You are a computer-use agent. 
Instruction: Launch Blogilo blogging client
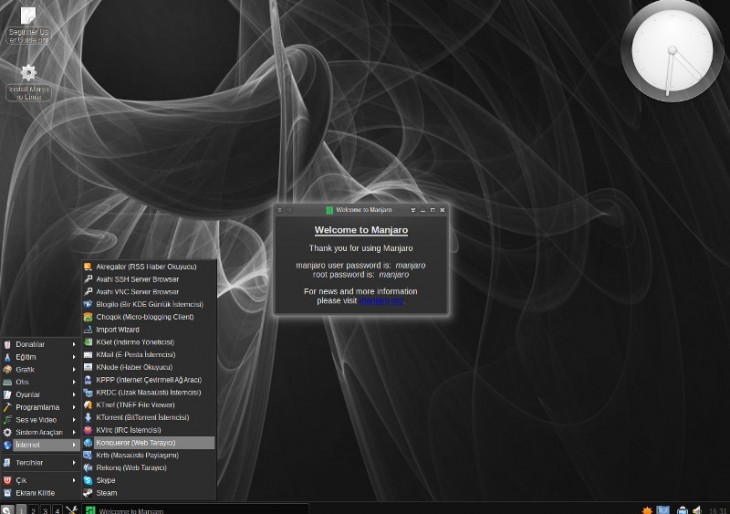point(149,304)
